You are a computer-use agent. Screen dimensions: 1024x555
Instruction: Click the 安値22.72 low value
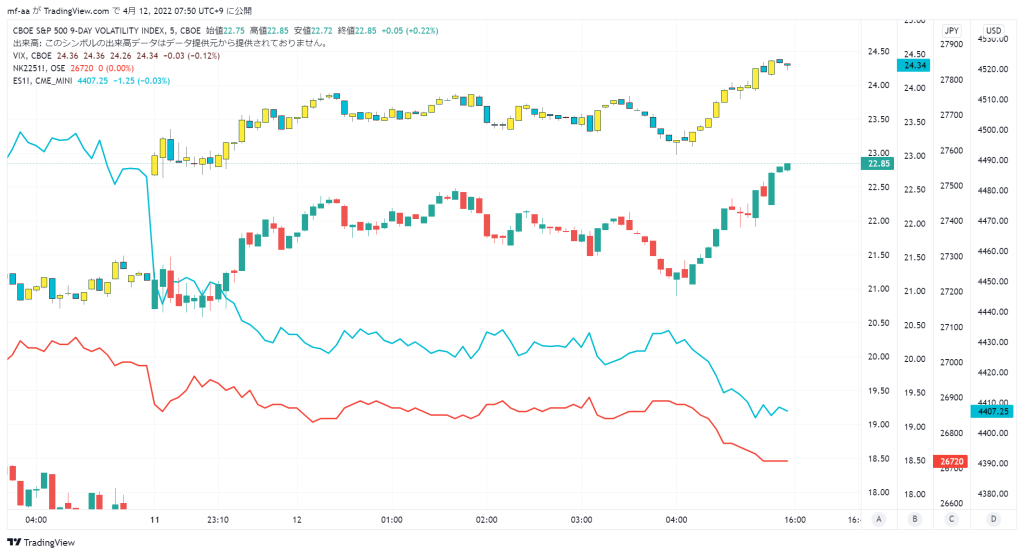click(x=313, y=31)
